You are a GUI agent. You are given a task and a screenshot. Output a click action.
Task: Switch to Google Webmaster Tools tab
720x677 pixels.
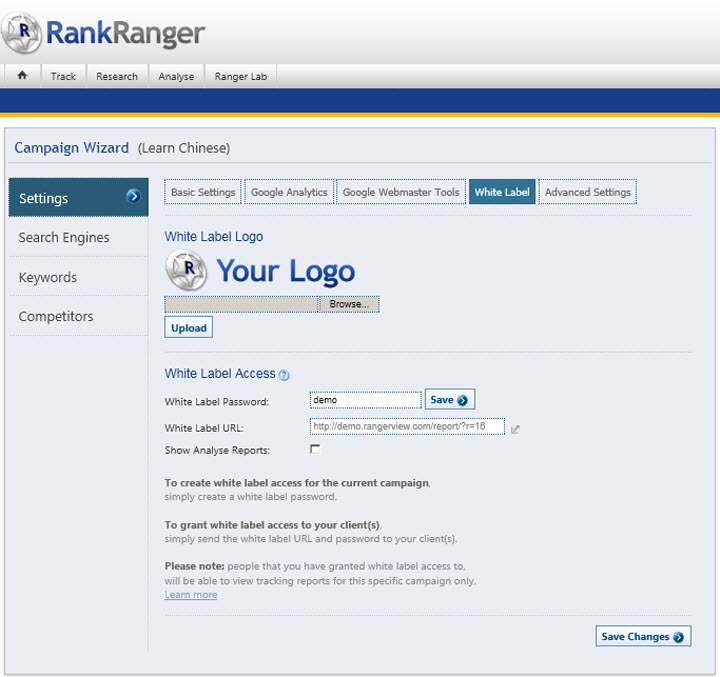pos(401,192)
